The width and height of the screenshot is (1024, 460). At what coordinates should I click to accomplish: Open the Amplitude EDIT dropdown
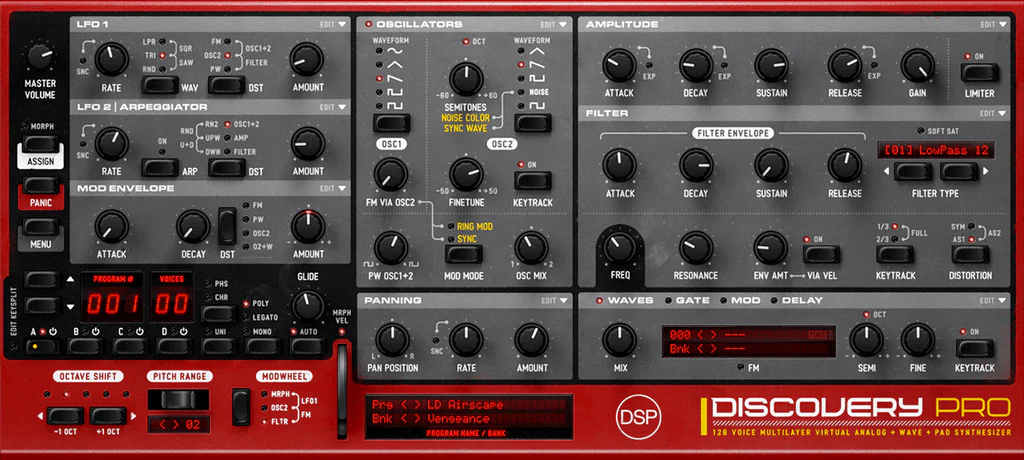tap(993, 24)
